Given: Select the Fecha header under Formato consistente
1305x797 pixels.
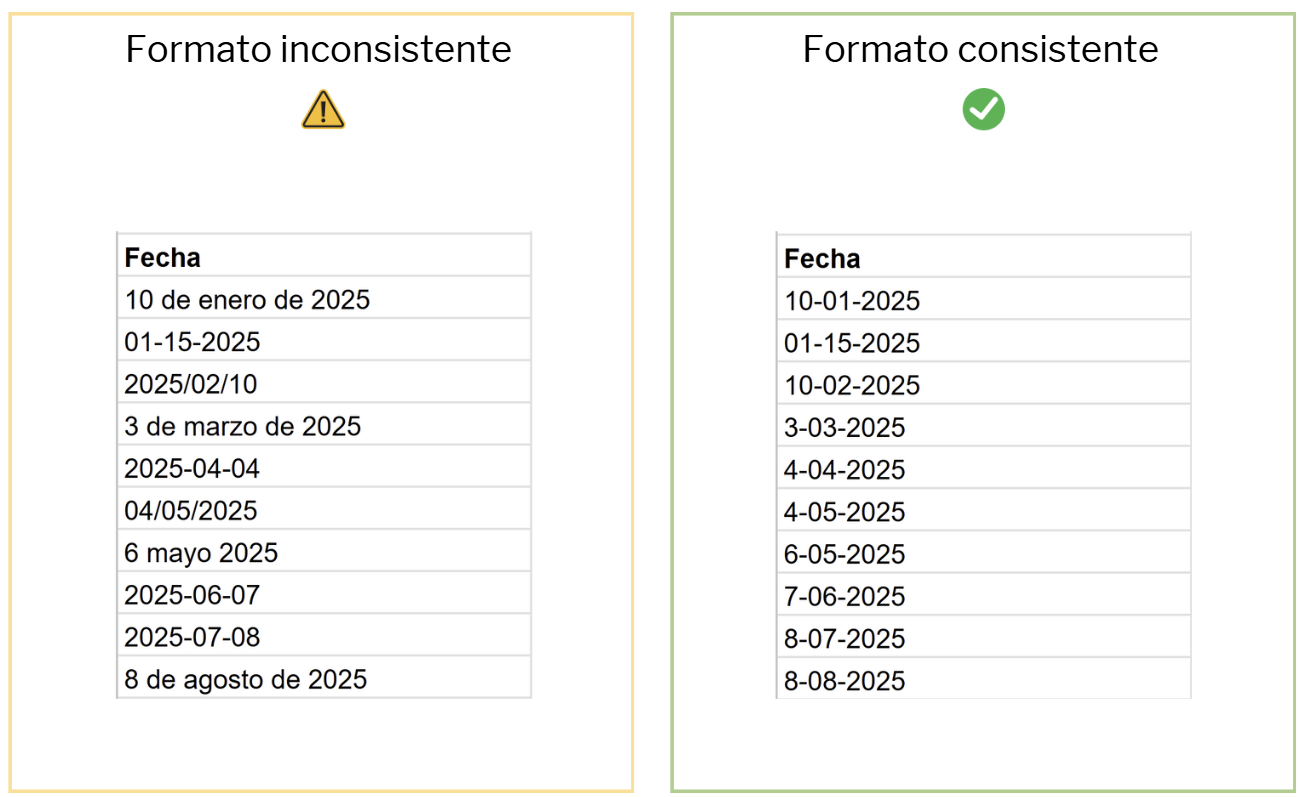Looking at the screenshot, I should (x=822, y=259).
